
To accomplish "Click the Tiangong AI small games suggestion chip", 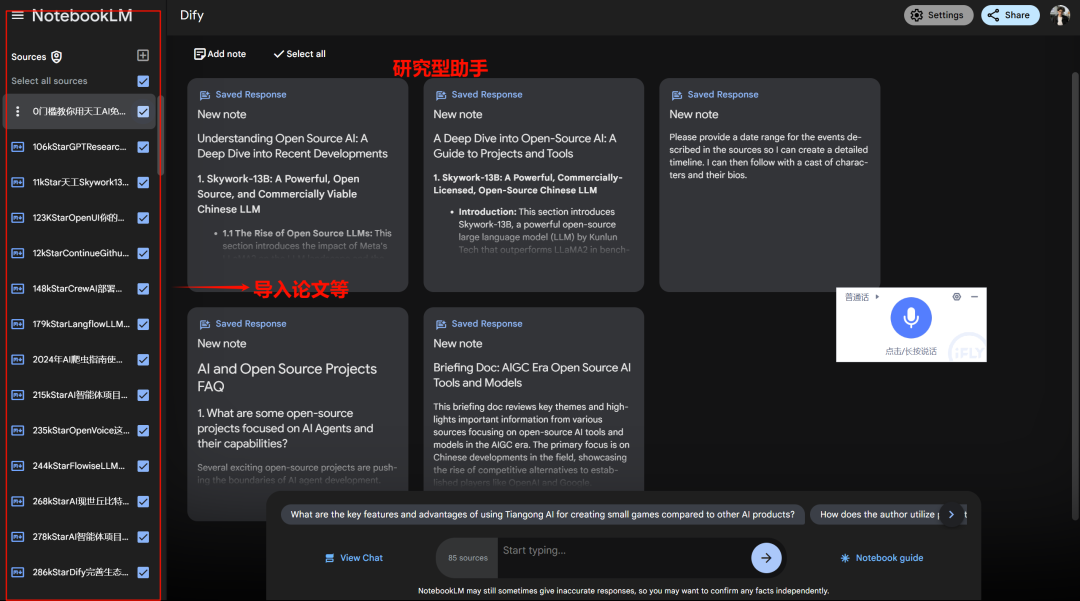I will pos(542,514).
